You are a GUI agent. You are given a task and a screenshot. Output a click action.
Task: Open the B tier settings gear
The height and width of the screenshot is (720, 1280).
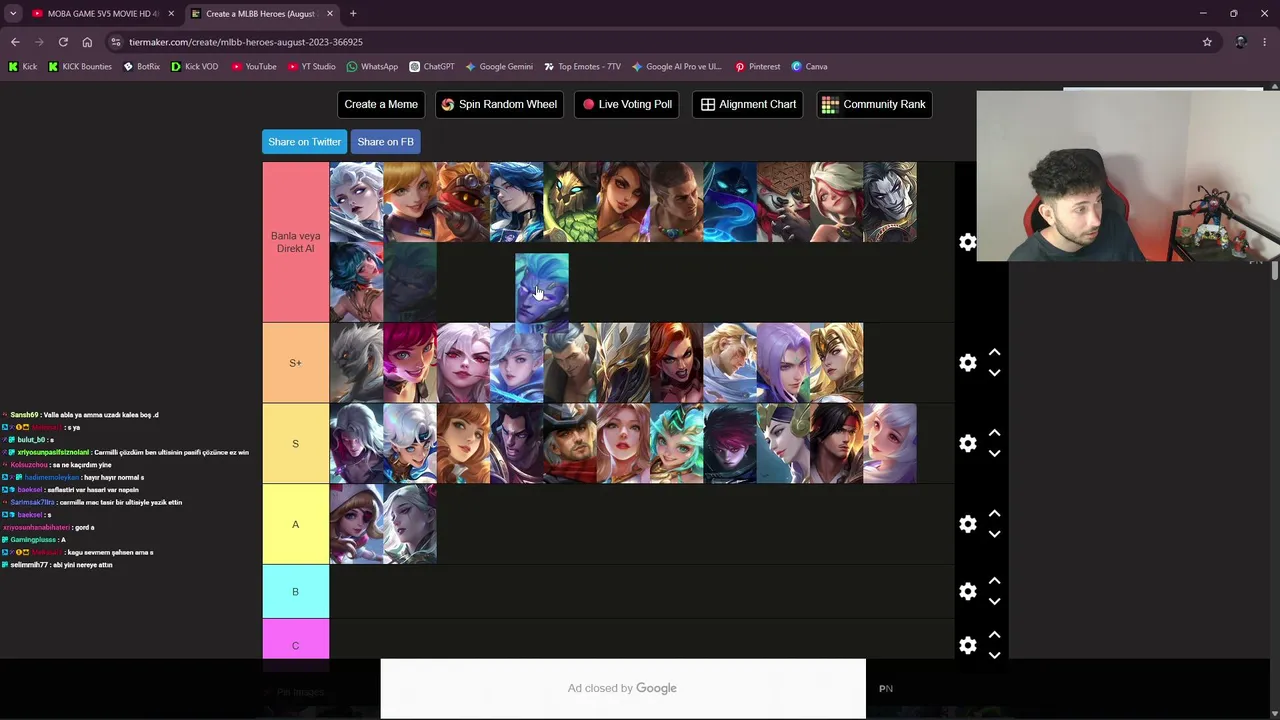point(967,592)
